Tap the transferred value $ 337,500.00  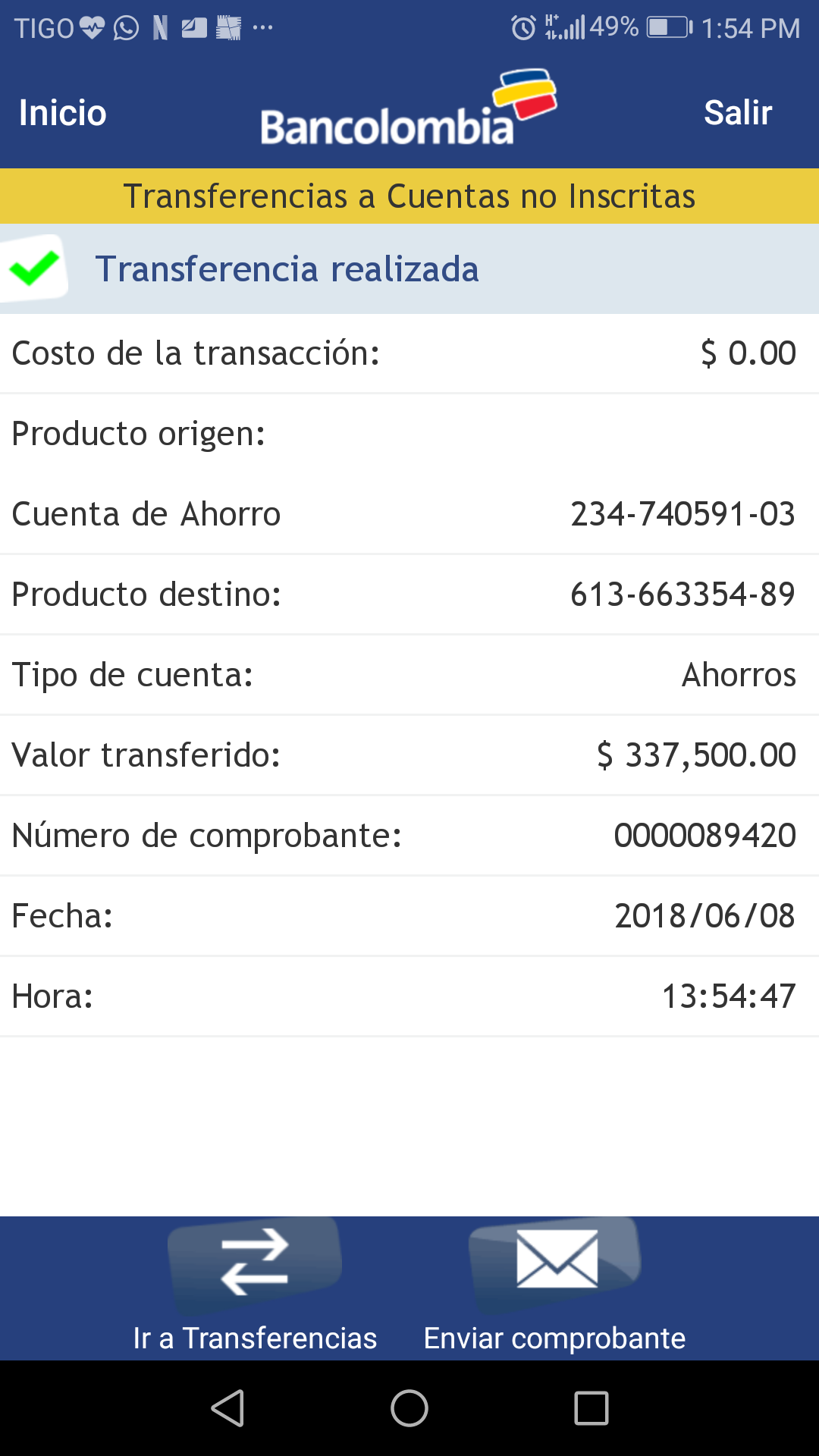696,755
